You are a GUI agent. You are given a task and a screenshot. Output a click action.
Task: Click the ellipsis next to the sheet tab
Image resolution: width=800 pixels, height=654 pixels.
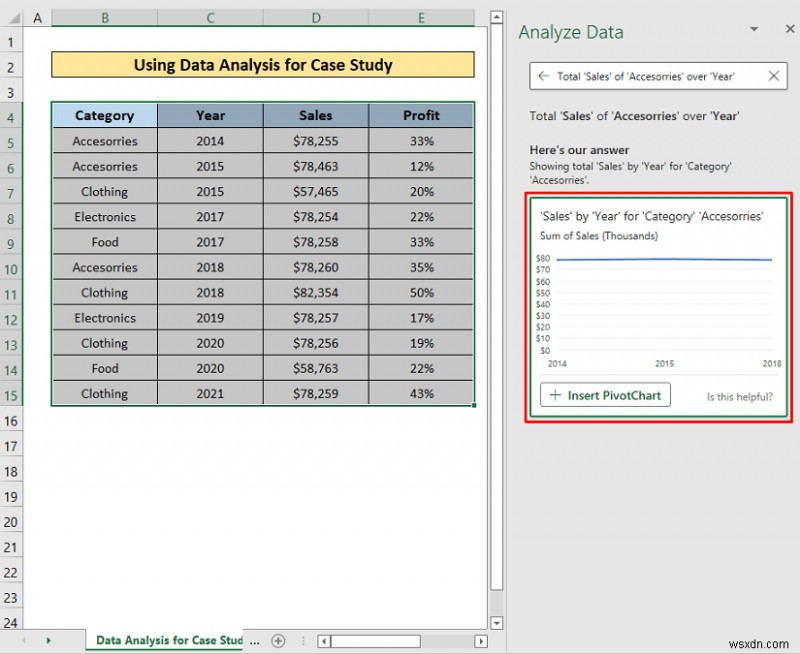tap(254, 641)
